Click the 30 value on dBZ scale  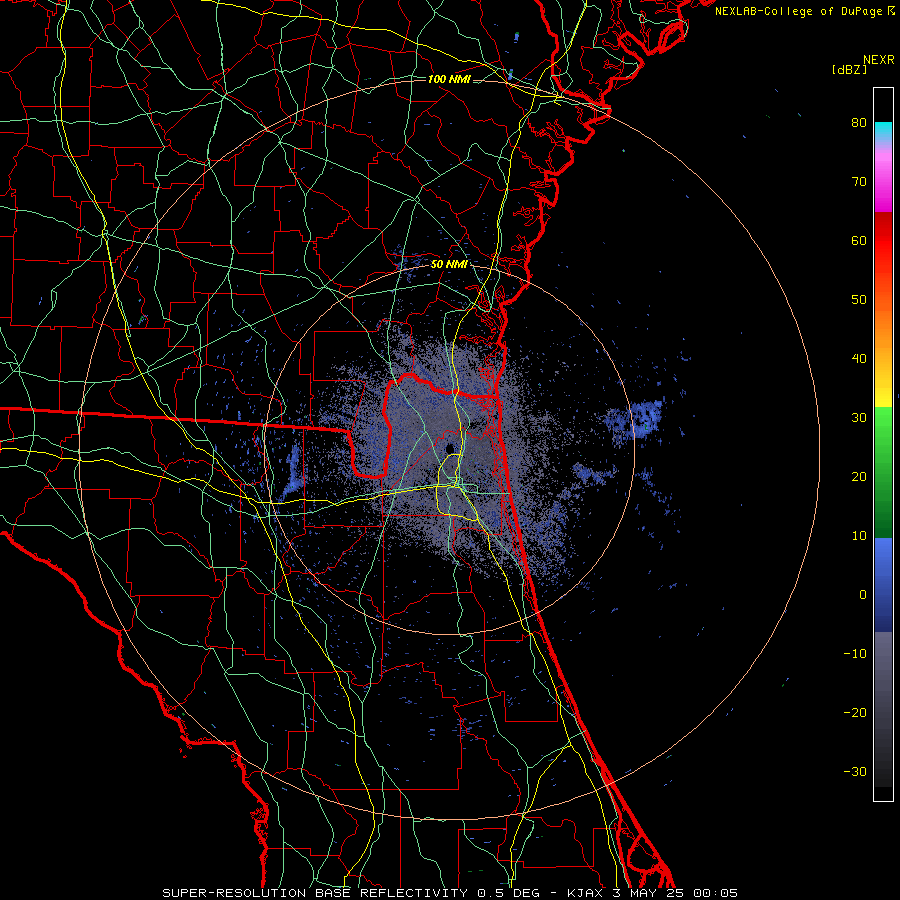click(x=859, y=418)
